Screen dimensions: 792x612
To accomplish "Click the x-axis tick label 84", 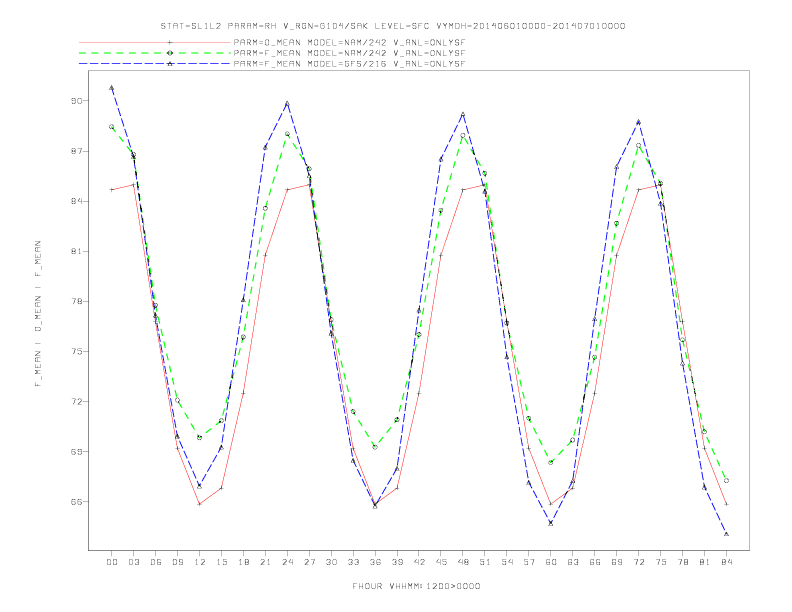I will 726,562.
